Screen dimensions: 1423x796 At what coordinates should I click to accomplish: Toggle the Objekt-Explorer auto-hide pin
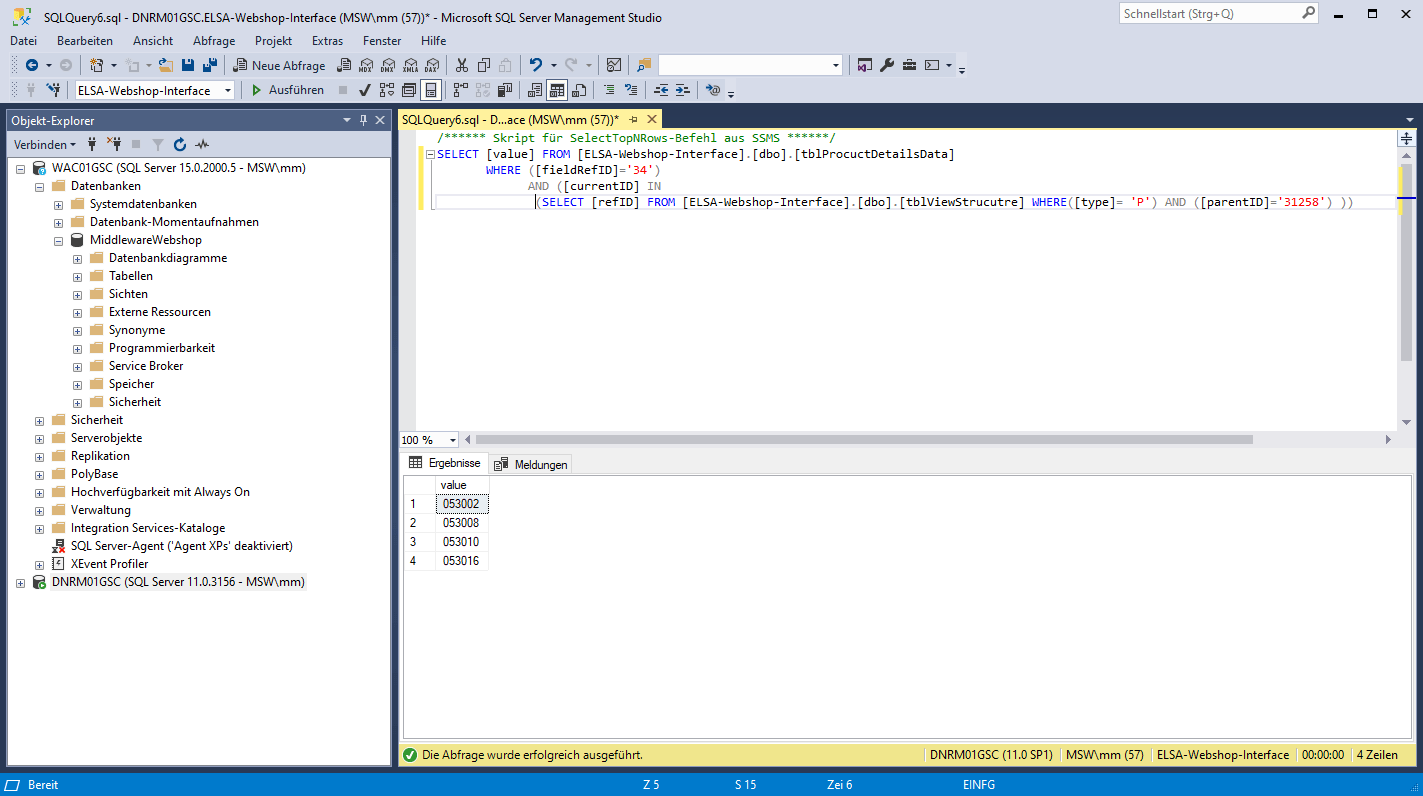pyautogui.click(x=363, y=120)
